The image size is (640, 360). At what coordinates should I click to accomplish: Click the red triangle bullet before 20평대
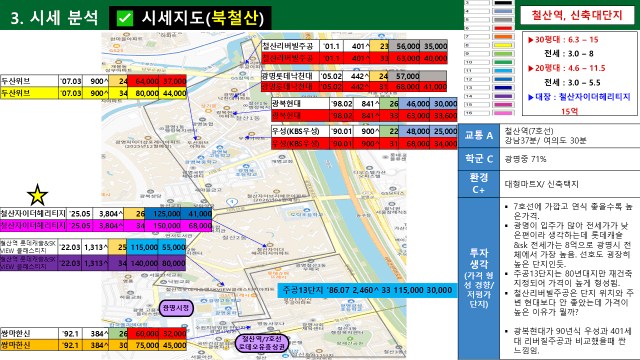[x=531, y=68]
